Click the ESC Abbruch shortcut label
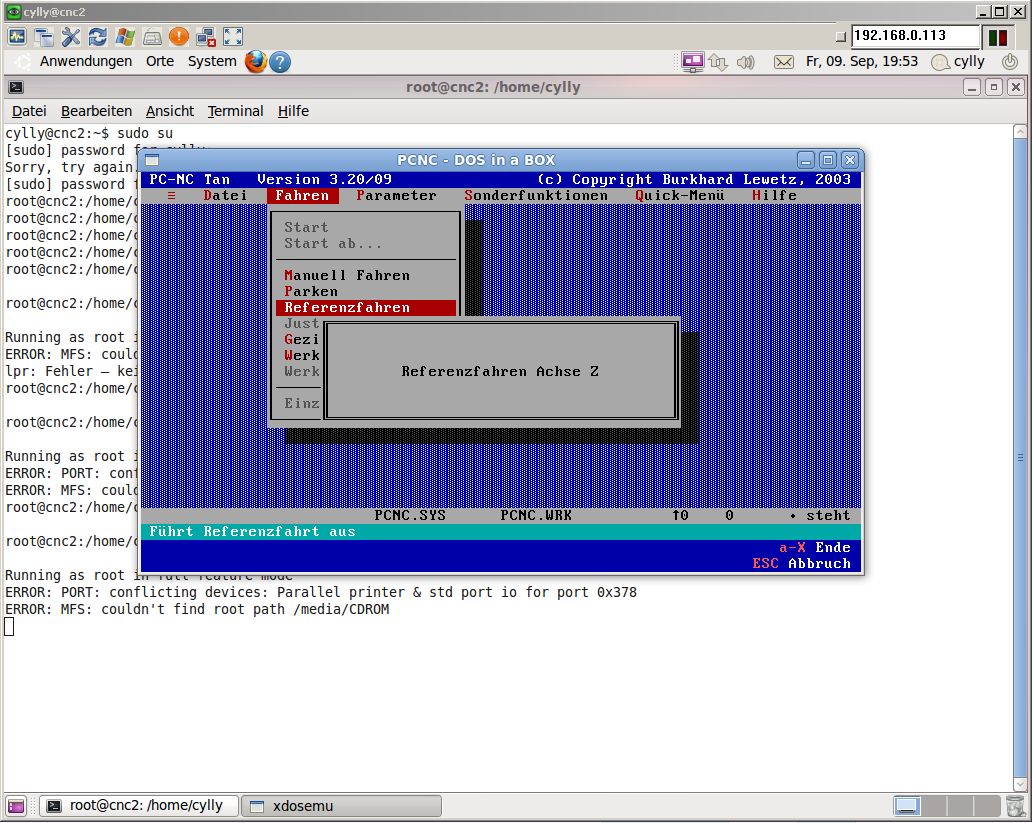The image size is (1032, 823). point(802,564)
